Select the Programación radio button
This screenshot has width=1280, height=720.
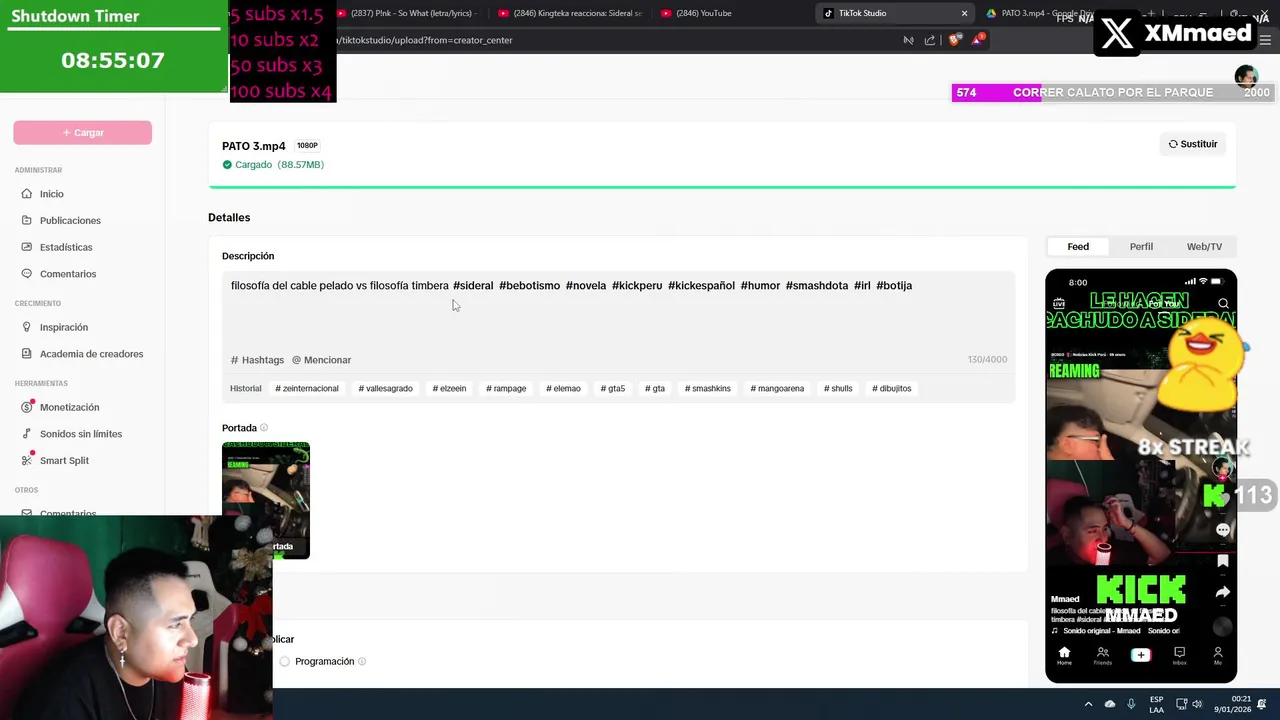tap(285, 662)
